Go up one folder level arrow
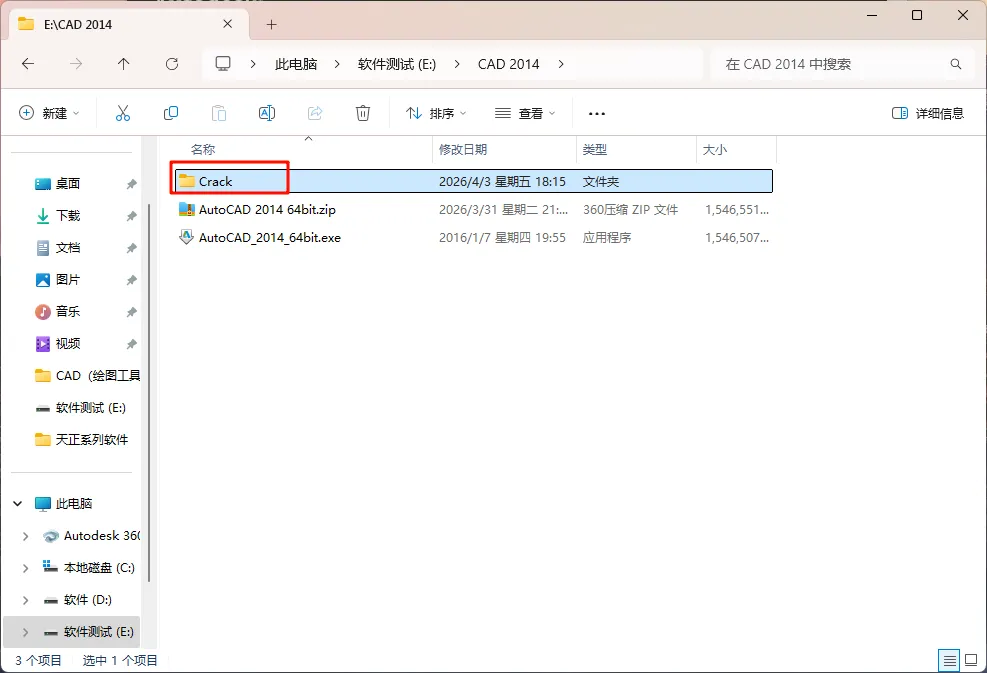The image size is (987, 673). [123, 64]
